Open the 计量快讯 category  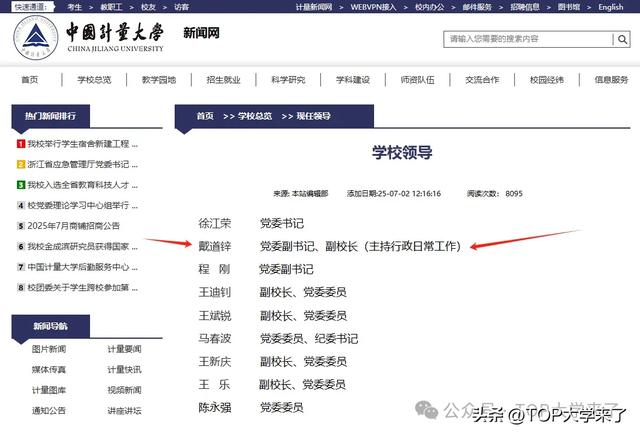[124, 369]
